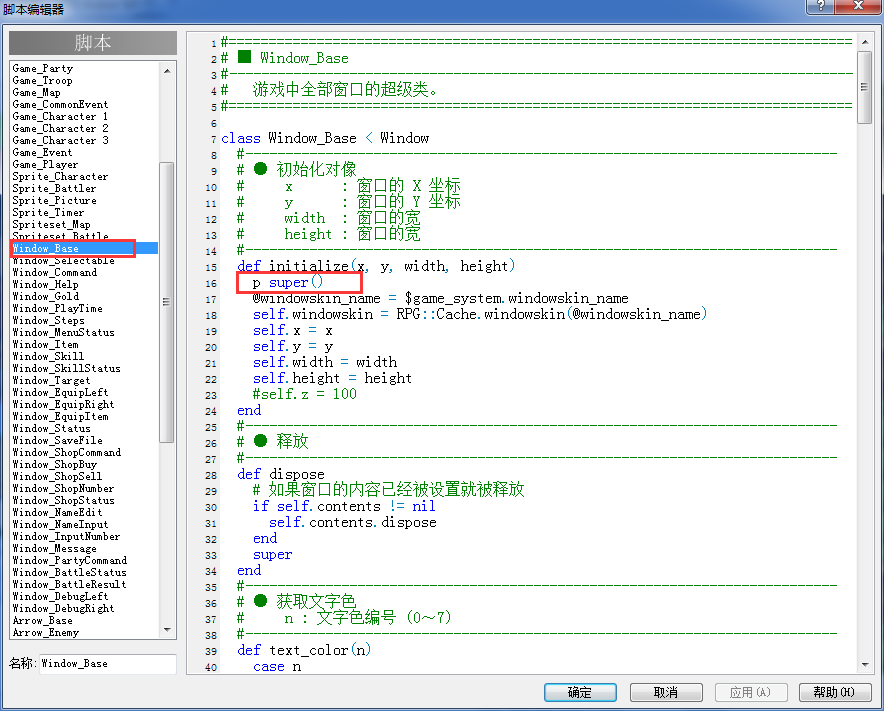884x711 pixels.
Task: Click the script list scroll-up arrow
Action: pyautogui.click(x=167, y=70)
